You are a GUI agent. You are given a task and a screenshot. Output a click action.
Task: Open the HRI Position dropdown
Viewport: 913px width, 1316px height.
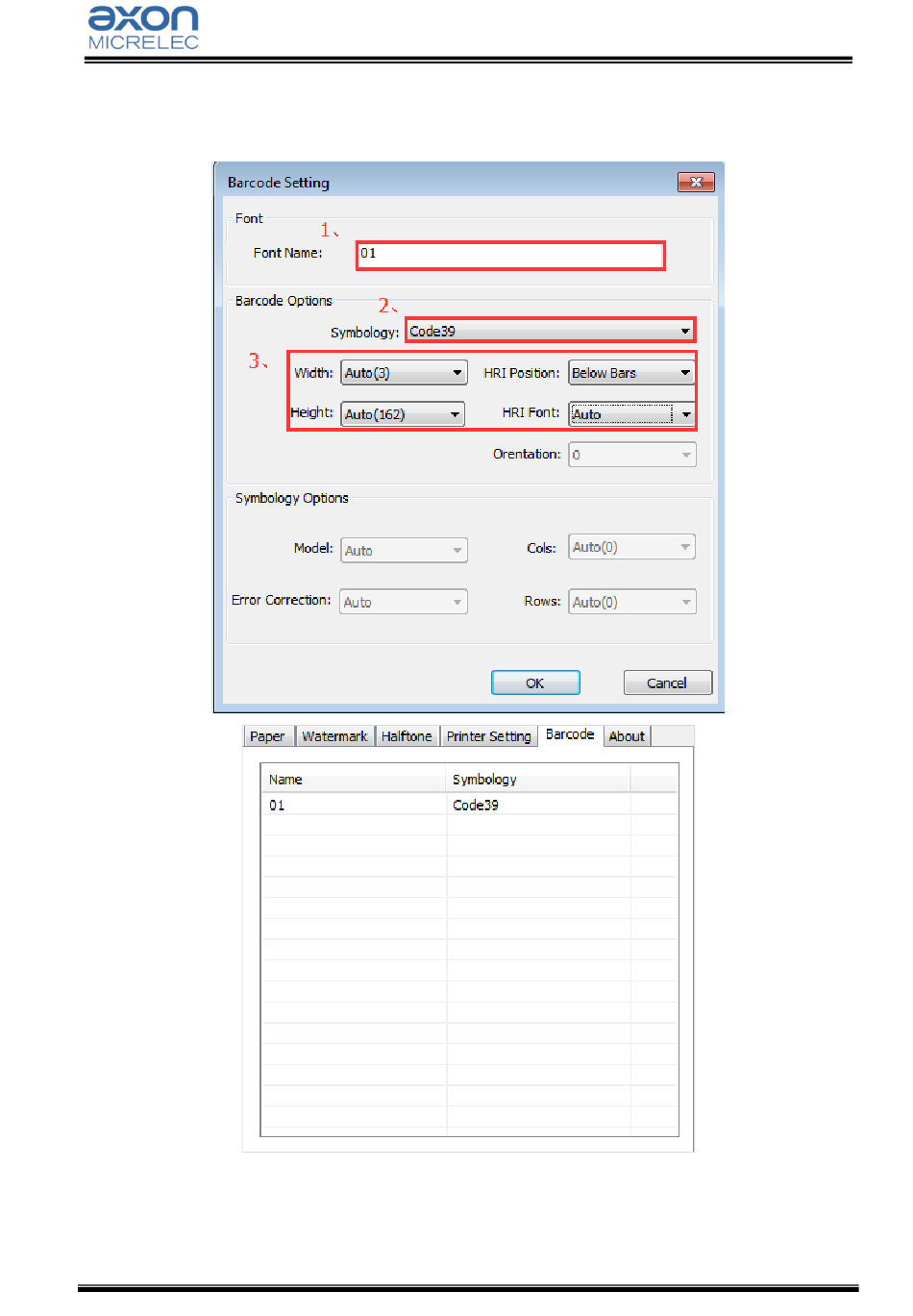[x=631, y=373]
